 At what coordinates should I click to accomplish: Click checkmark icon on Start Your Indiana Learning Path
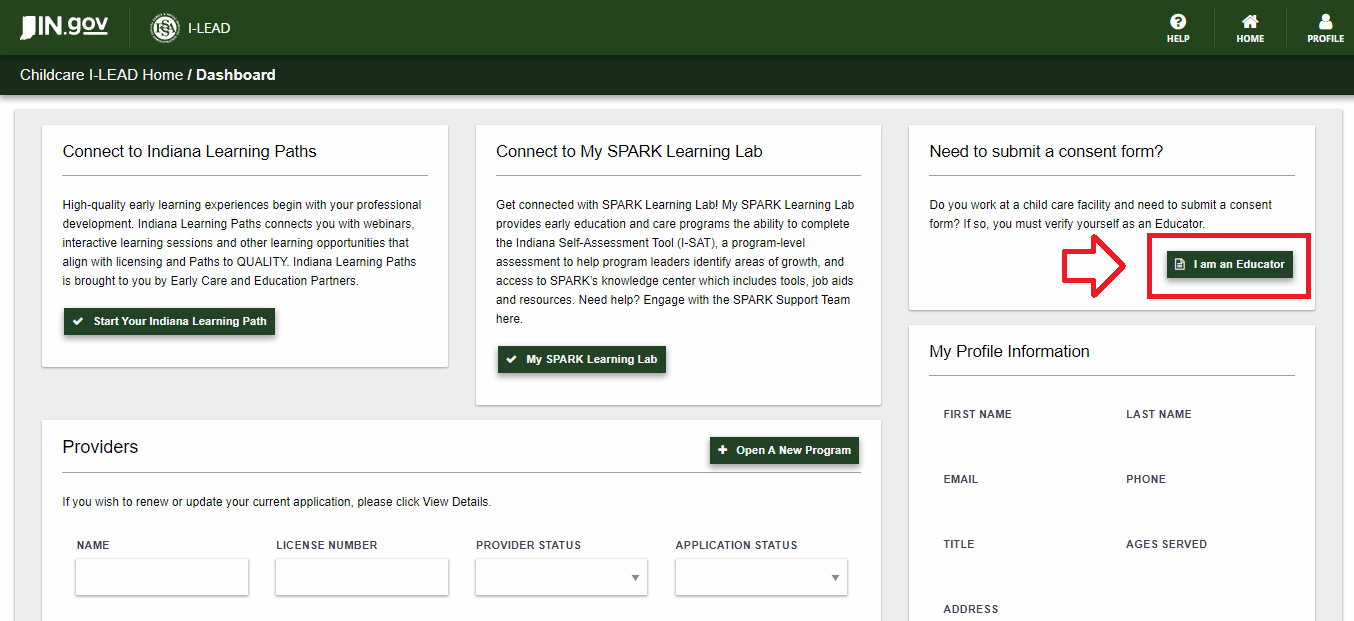[x=78, y=322]
